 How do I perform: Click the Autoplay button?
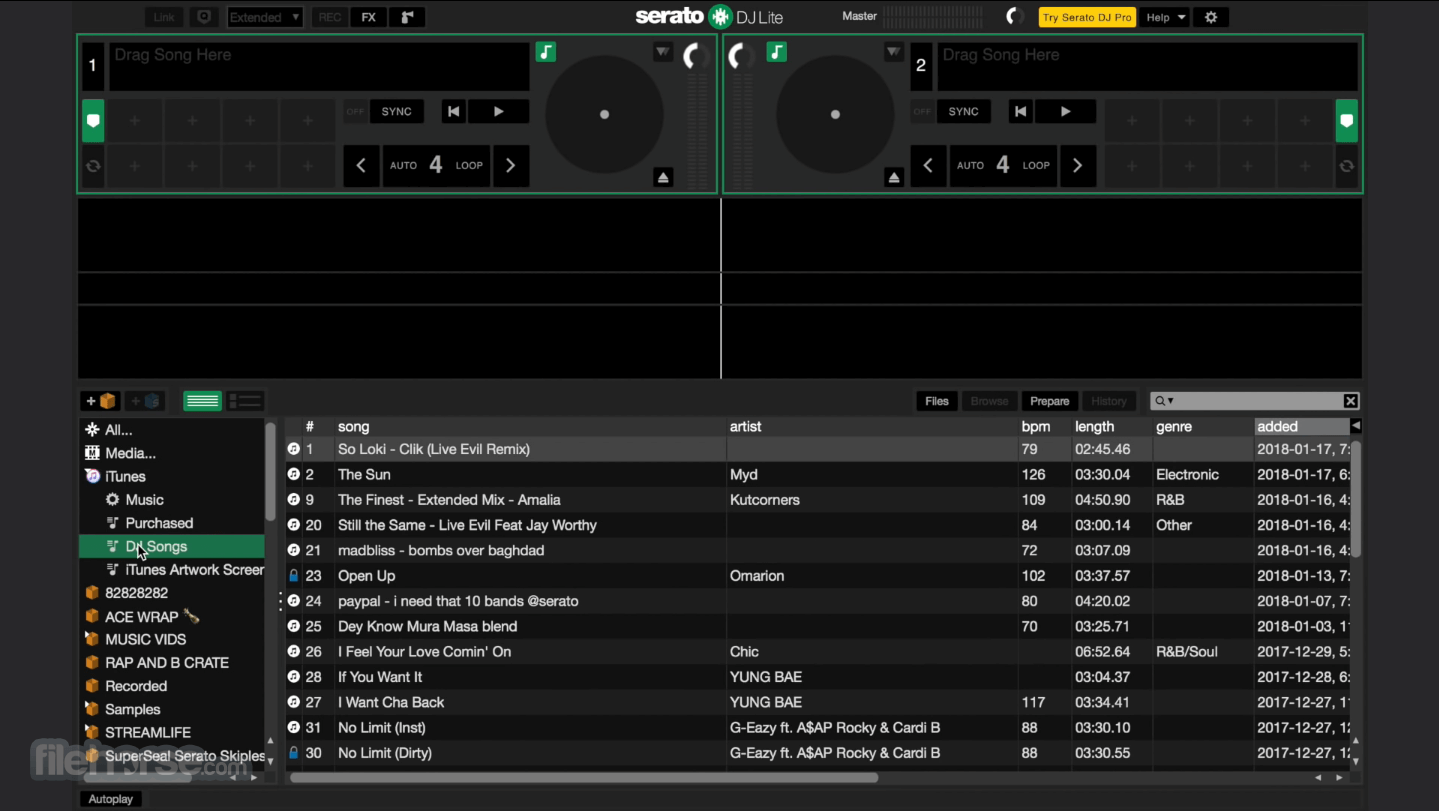pos(111,799)
